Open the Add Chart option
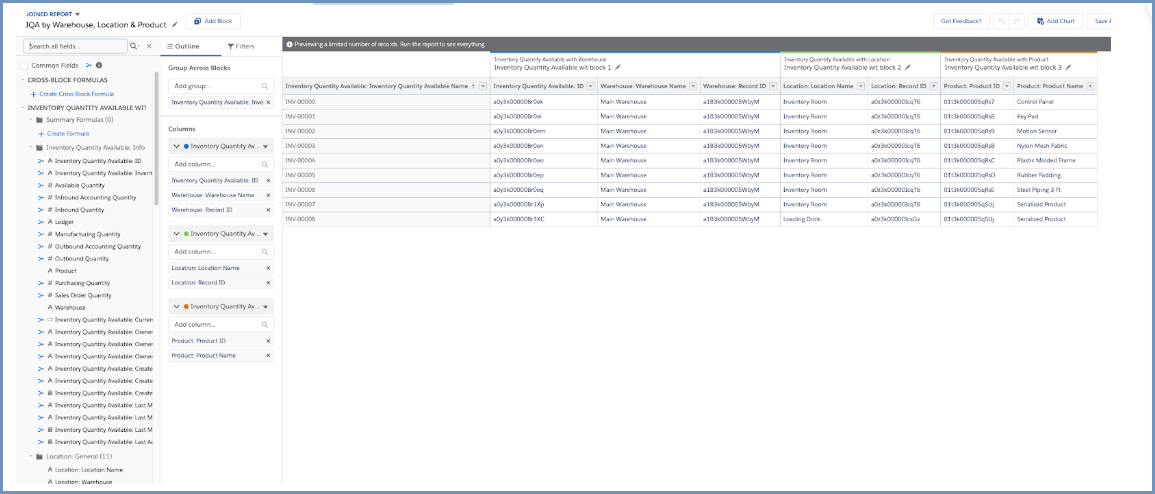The image size is (1155, 494). (x=1055, y=21)
